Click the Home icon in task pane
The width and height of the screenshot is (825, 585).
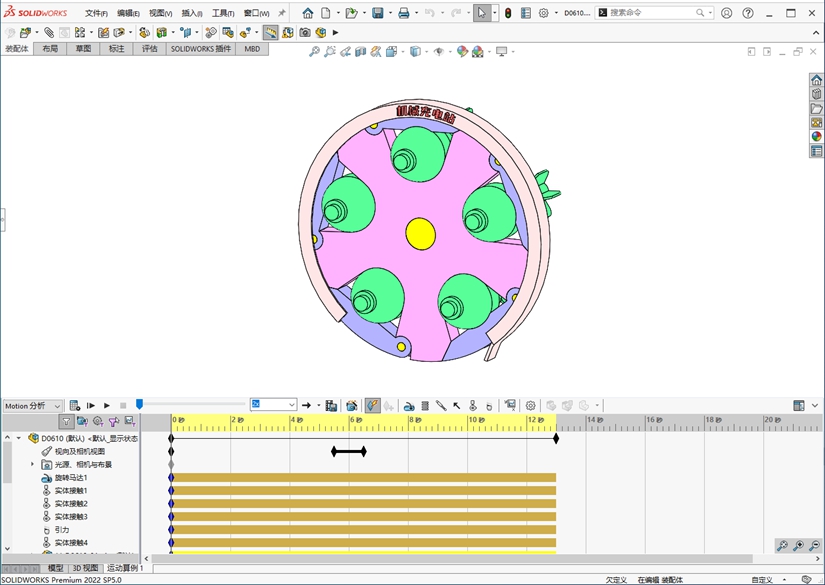pos(816,80)
